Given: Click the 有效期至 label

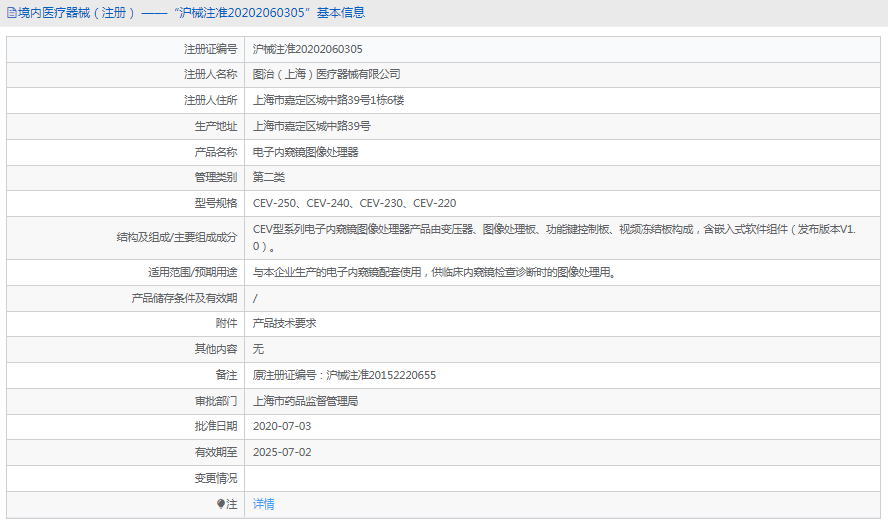Looking at the screenshot, I should coord(216,452).
